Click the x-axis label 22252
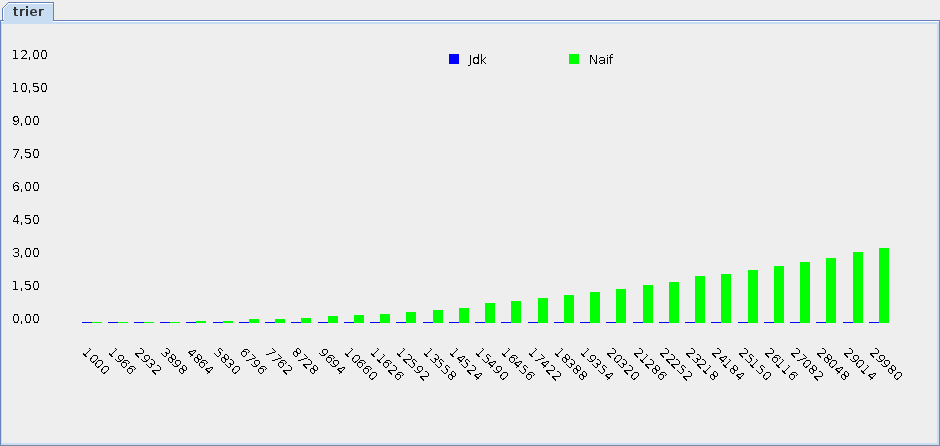 click(x=674, y=364)
